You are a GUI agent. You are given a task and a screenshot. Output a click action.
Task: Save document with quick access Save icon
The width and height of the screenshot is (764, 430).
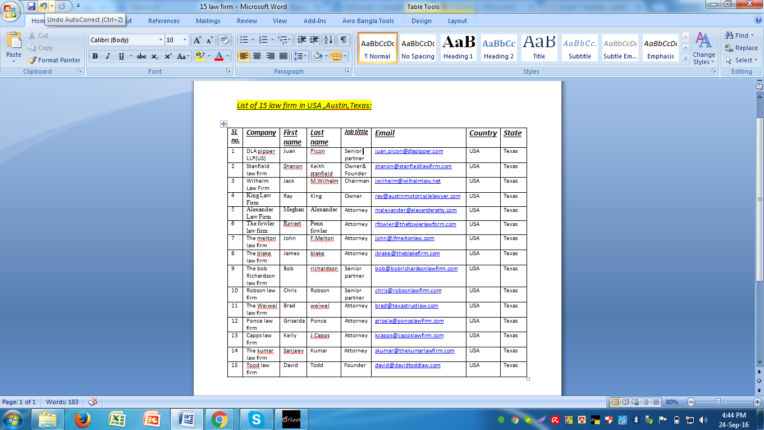tap(31, 6)
